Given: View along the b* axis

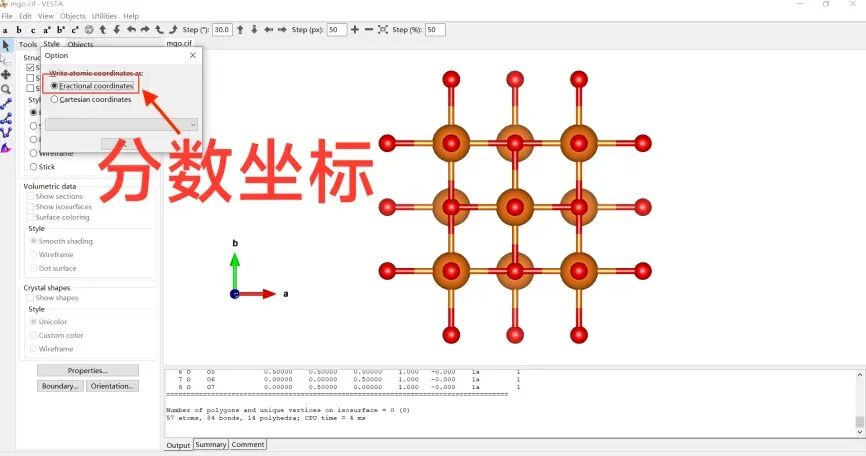Looking at the screenshot, I should click(61, 30).
